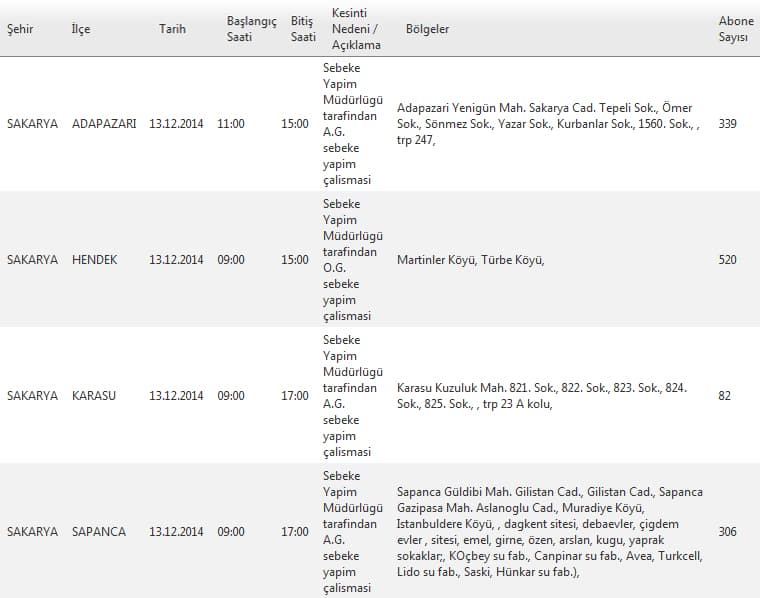The width and height of the screenshot is (760, 598).
Task: Select the SAPANCA district cell
Action: (x=99, y=532)
